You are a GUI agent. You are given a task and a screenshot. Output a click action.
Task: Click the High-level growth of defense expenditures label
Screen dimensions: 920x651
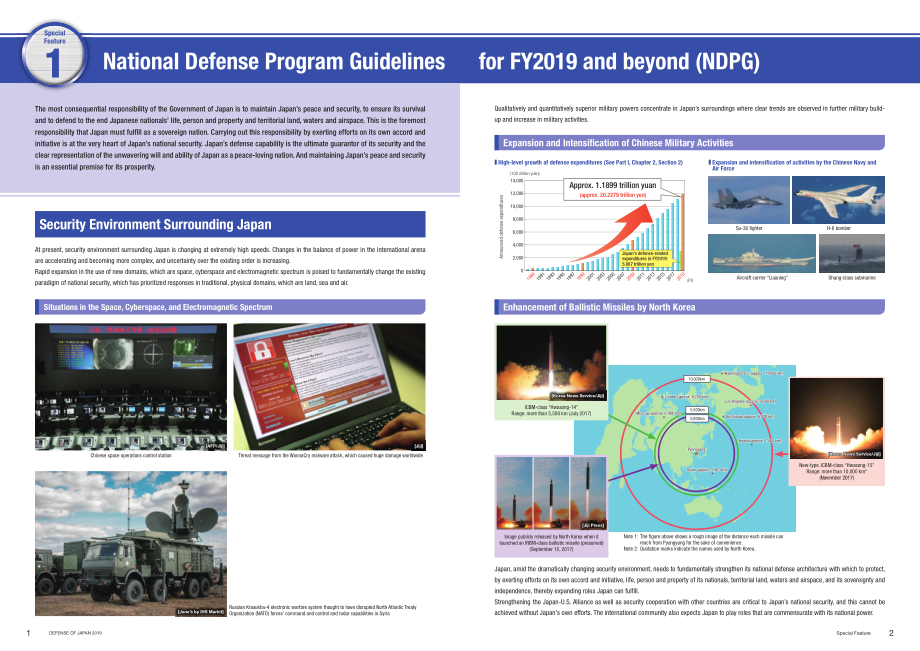pyautogui.click(x=589, y=162)
